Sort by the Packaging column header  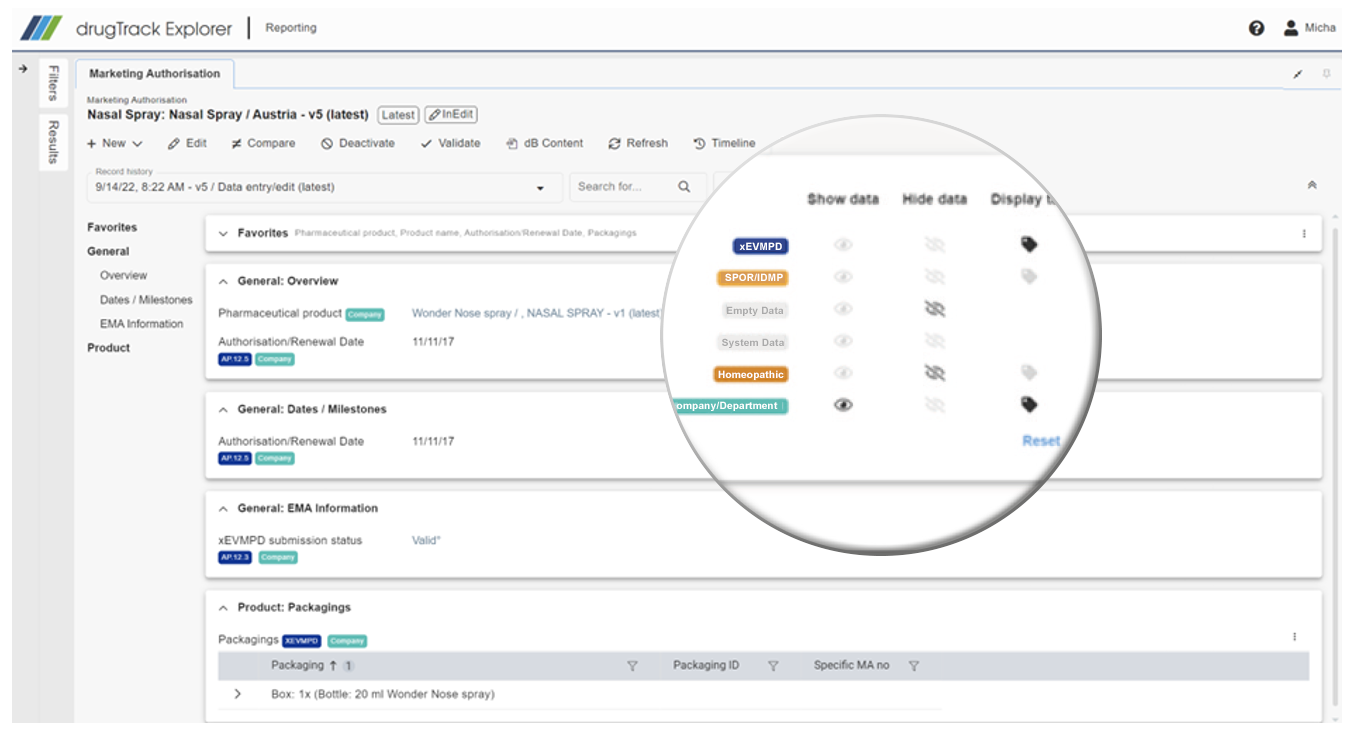click(x=297, y=665)
